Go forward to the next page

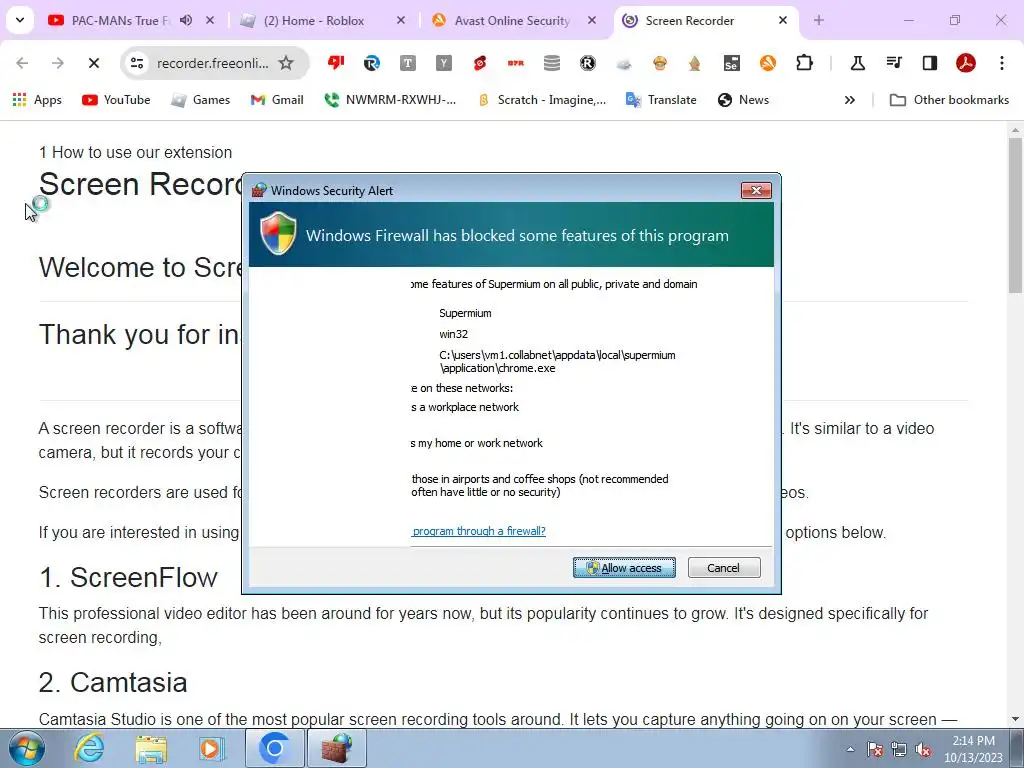pyautogui.click(x=57, y=63)
